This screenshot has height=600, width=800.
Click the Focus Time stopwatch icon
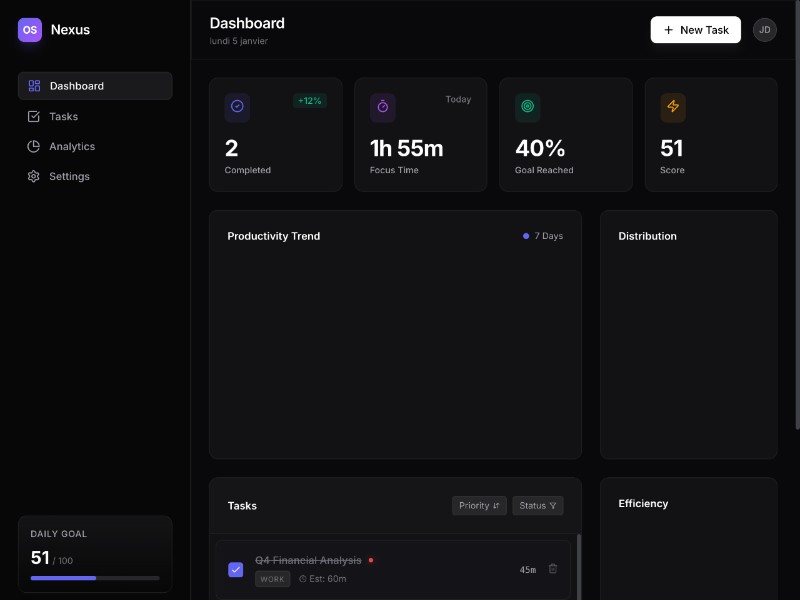[382, 107]
